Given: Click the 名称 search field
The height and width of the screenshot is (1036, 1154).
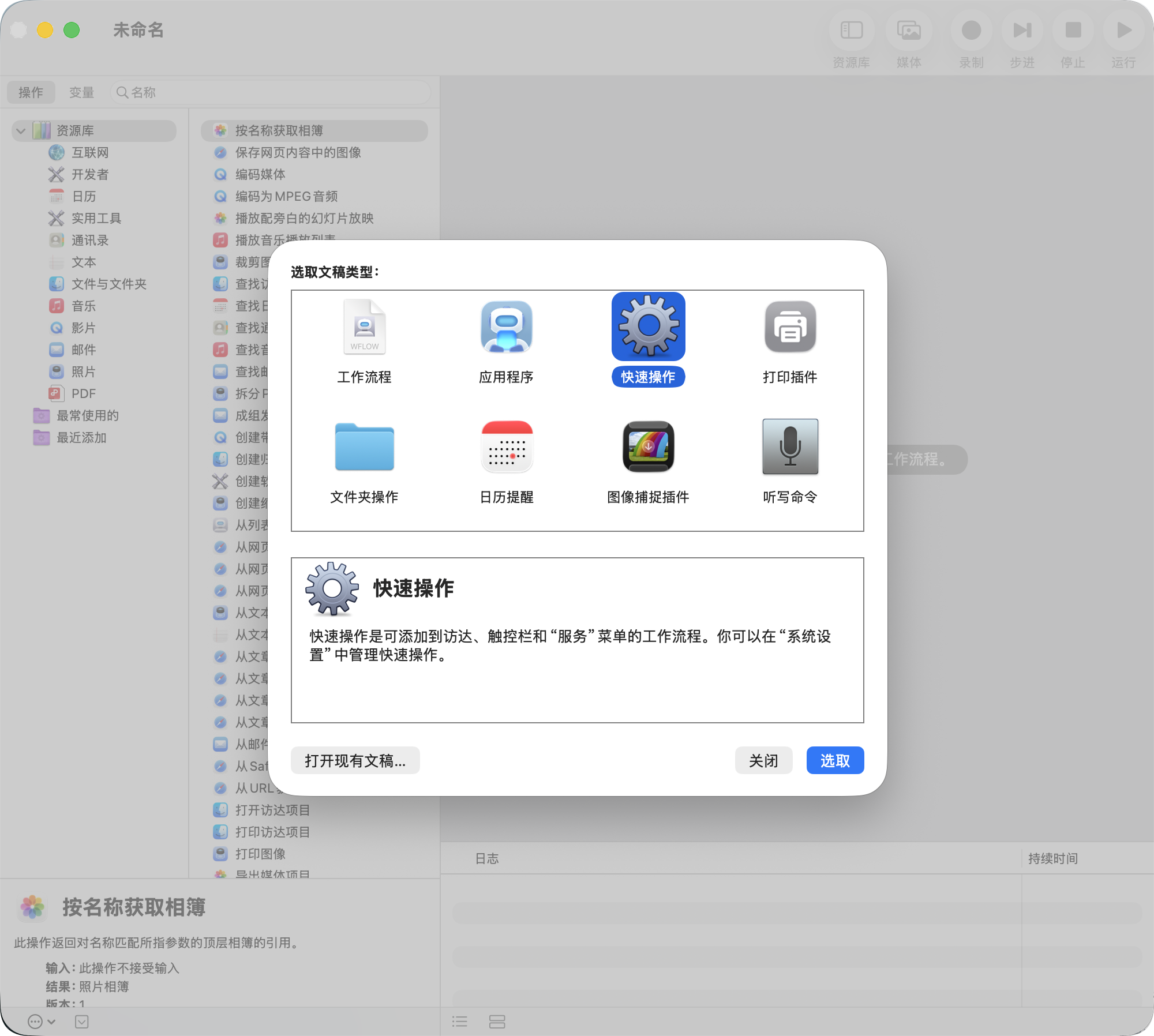Looking at the screenshot, I should pos(271,92).
